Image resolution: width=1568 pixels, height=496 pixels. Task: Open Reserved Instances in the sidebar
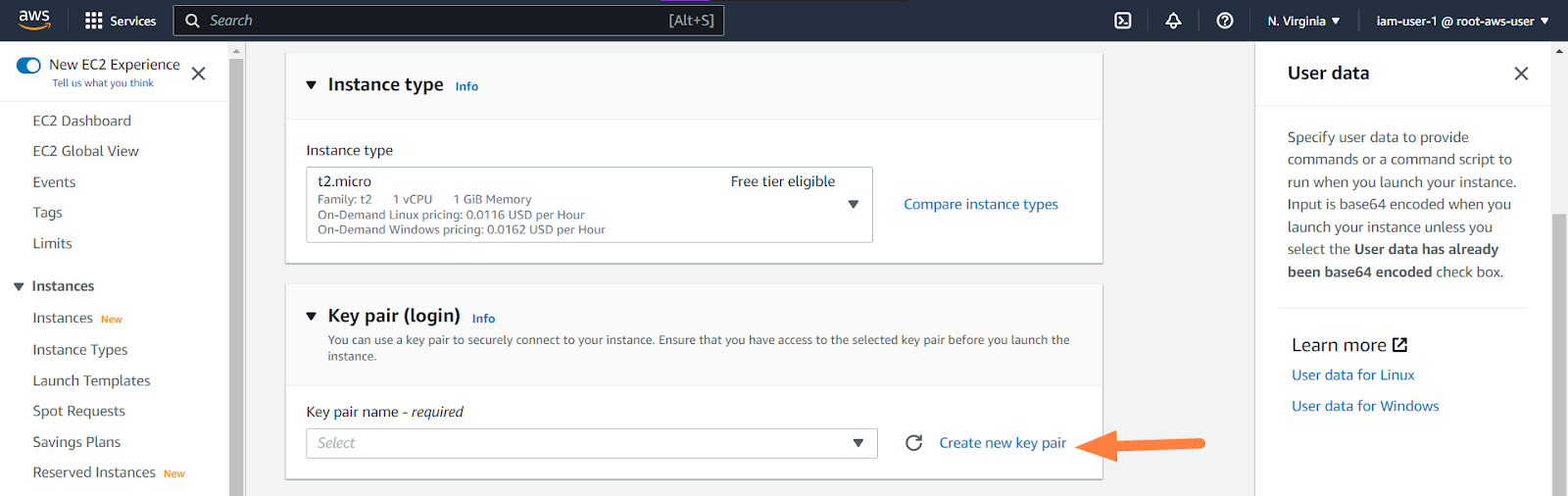point(94,472)
